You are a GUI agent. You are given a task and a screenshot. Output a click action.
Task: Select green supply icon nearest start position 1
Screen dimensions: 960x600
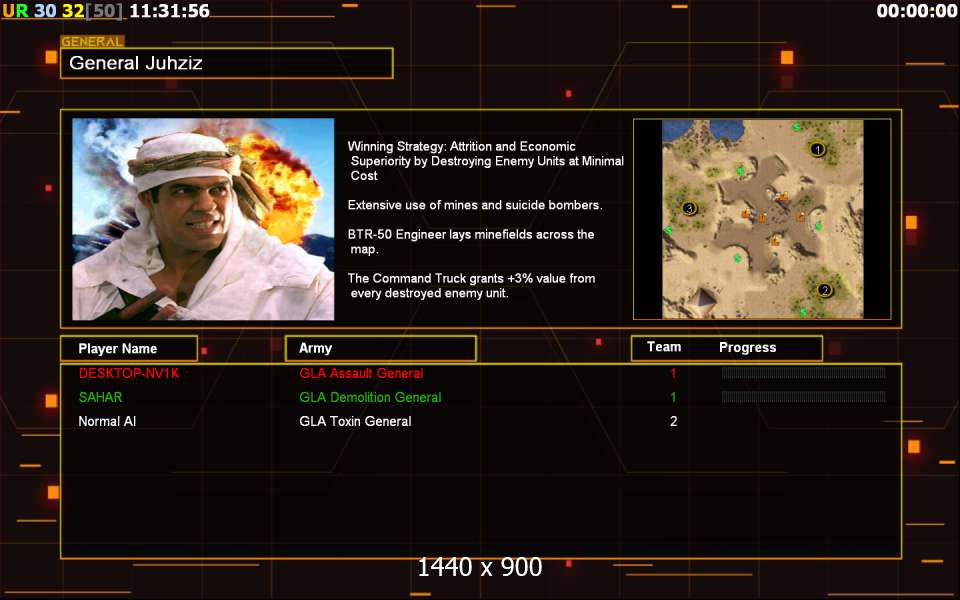point(797,127)
